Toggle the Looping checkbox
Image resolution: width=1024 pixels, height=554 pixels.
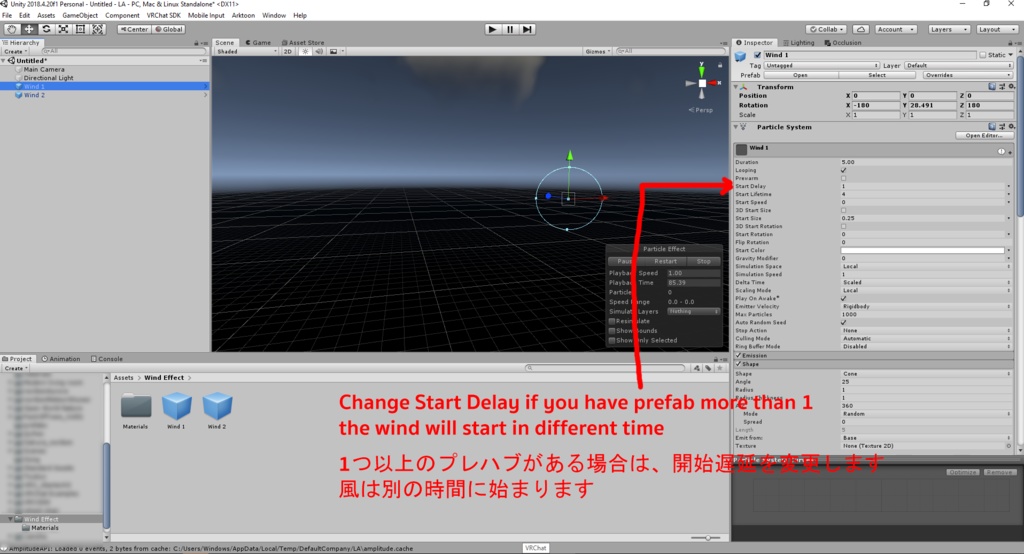tap(844, 170)
